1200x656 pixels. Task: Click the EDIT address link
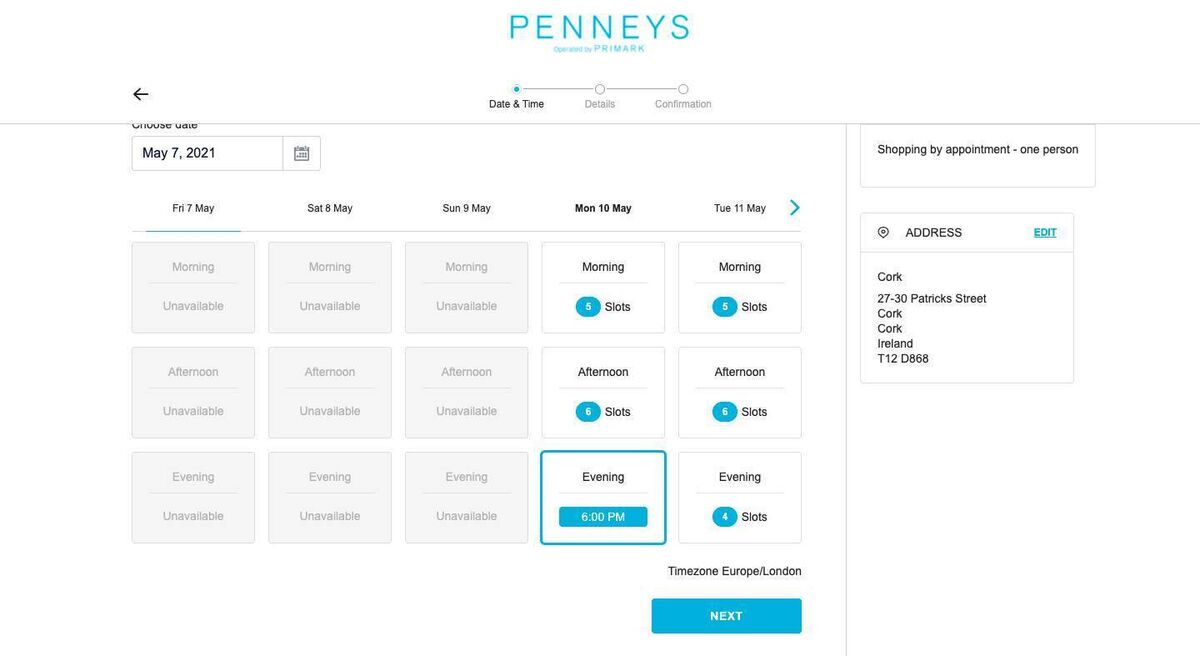click(x=1045, y=232)
